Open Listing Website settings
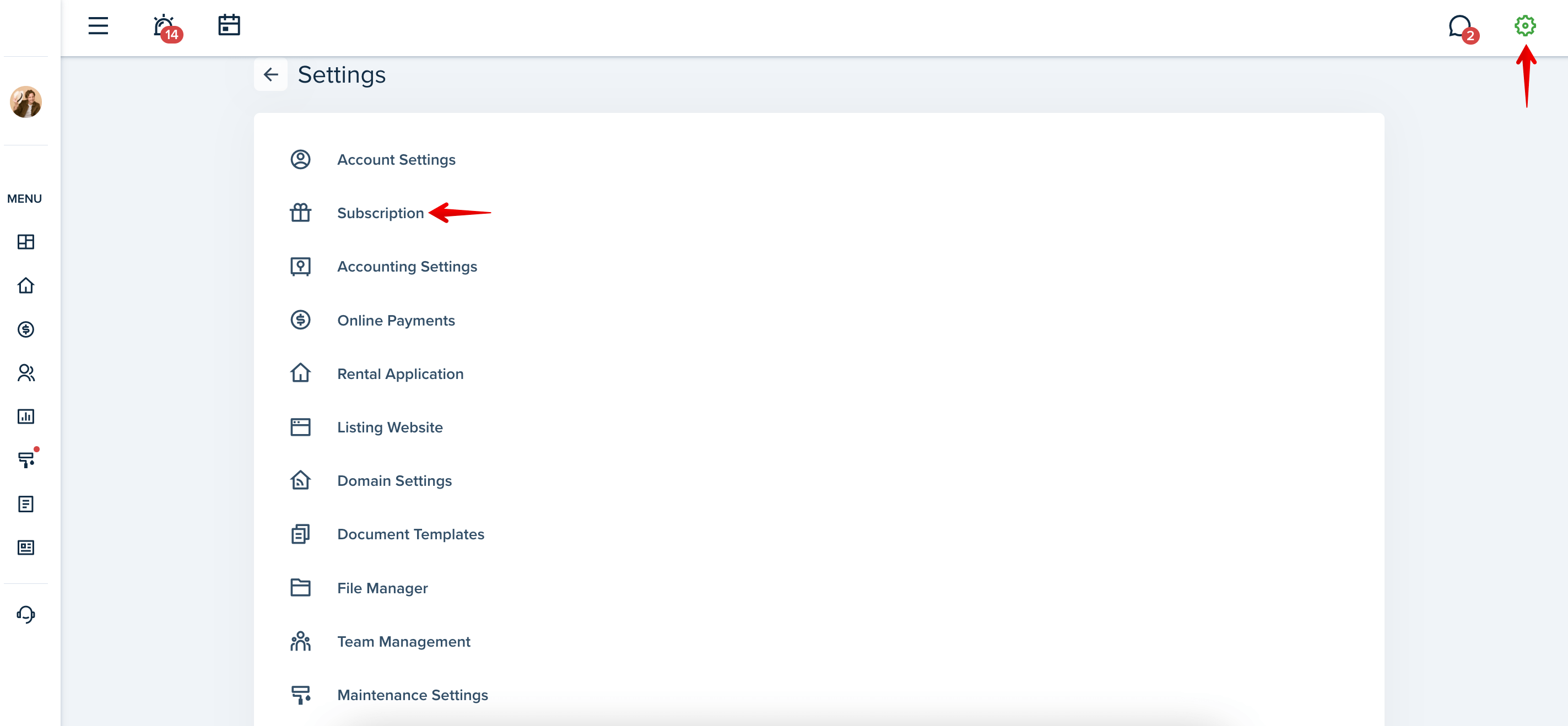Viewport: 1568px width, 726px height. pyautogui.click(x=390, y=428)
